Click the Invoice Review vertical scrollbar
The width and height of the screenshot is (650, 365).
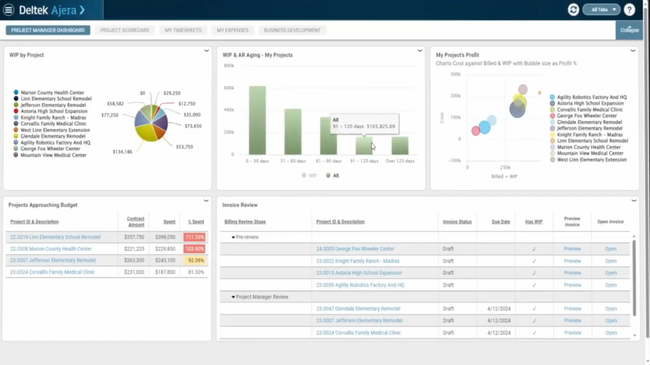(634, 278)
